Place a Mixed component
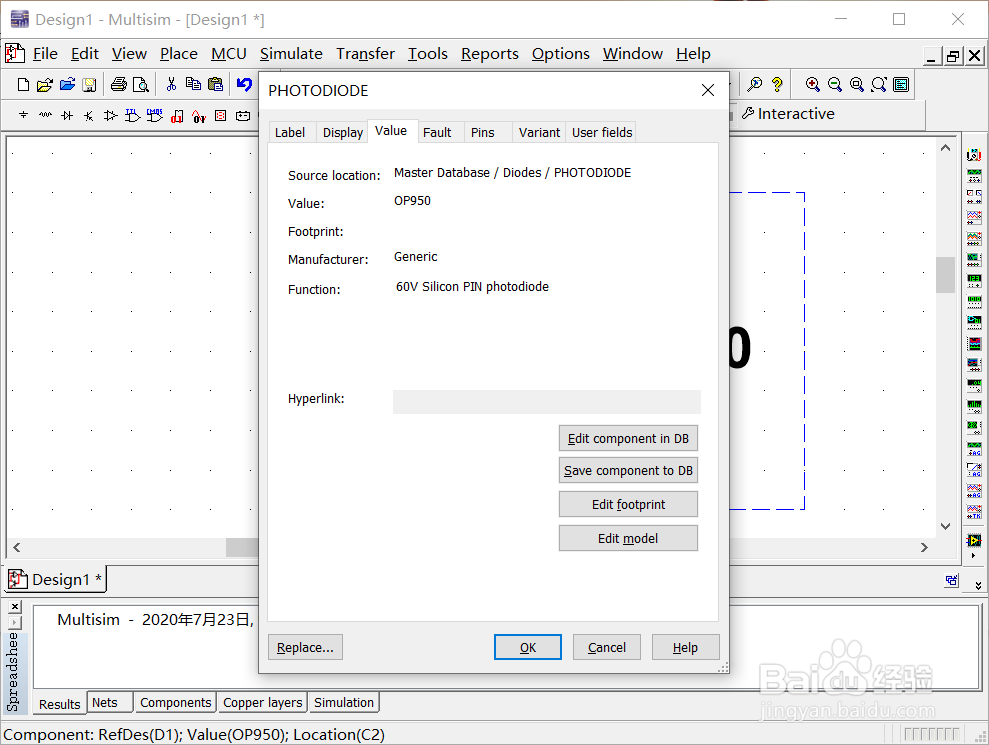 [199, 116]
